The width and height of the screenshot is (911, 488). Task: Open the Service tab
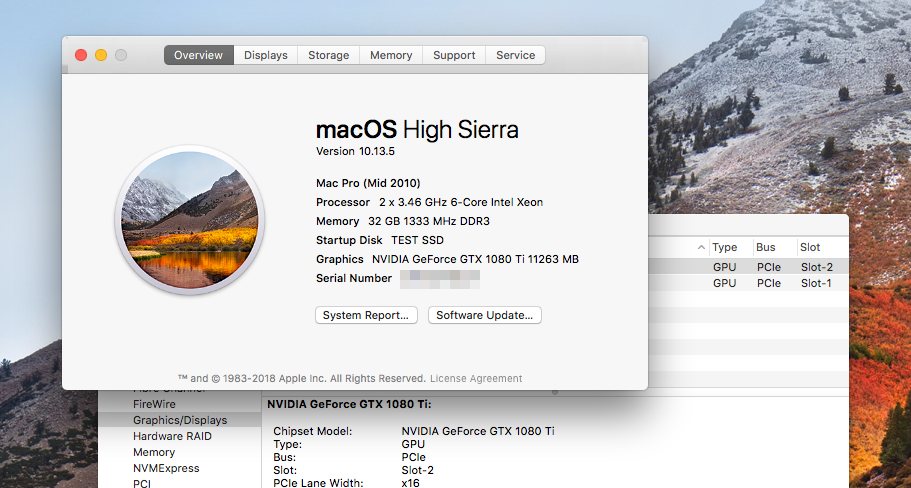(515, 55)
